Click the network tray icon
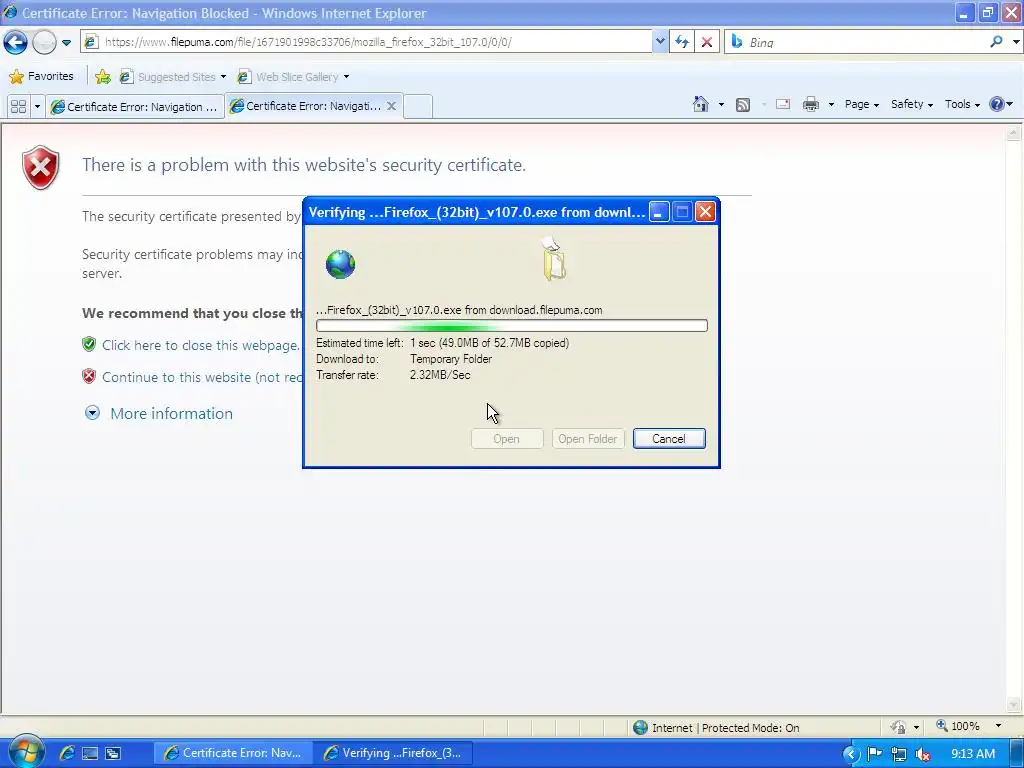This screenshot has height=768, width=1024. 899,754
